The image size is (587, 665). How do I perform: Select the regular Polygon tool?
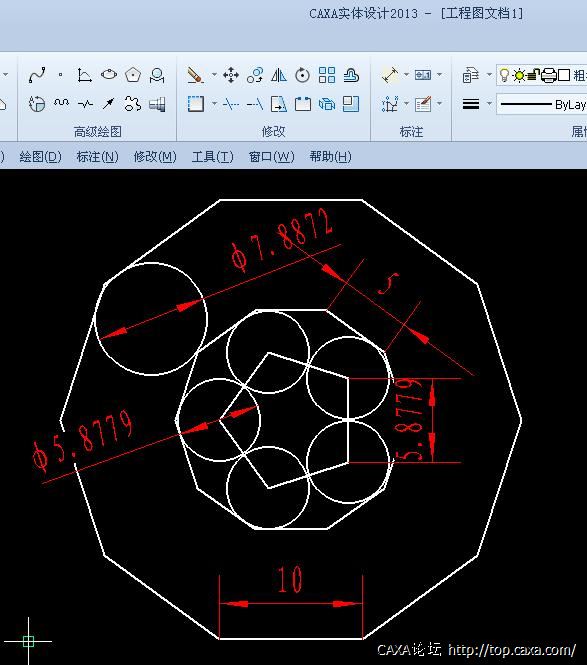click(x=133, y=75)
